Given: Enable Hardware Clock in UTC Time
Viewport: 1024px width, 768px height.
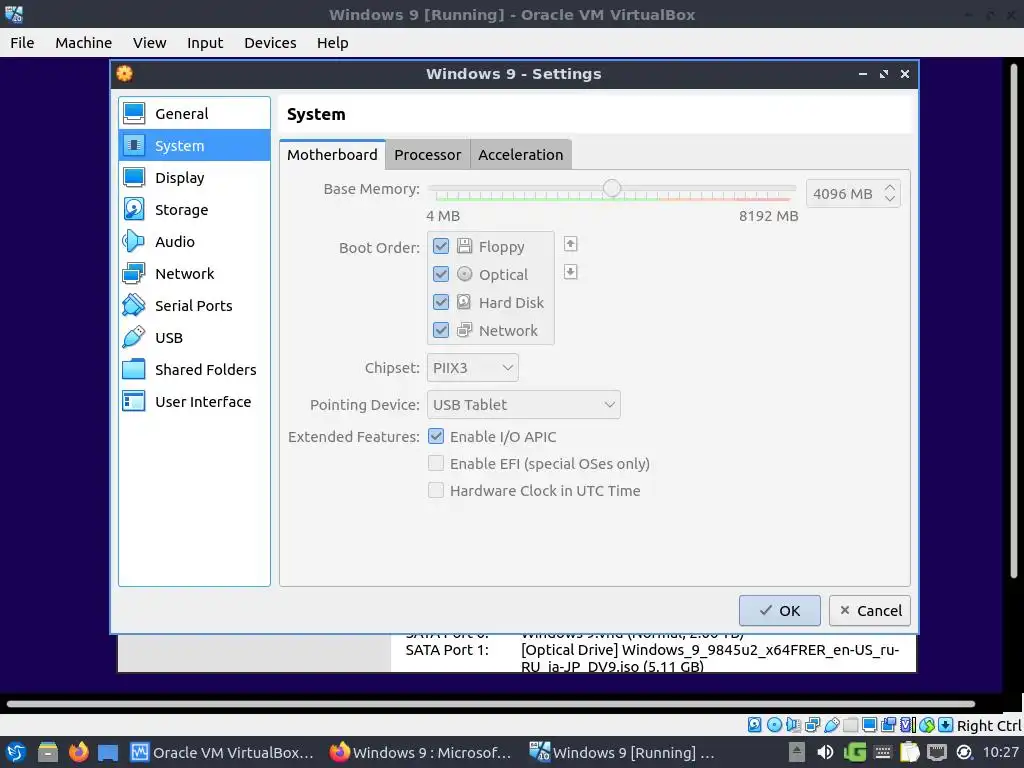Looking at the screenshot, I should click(436, 490).
